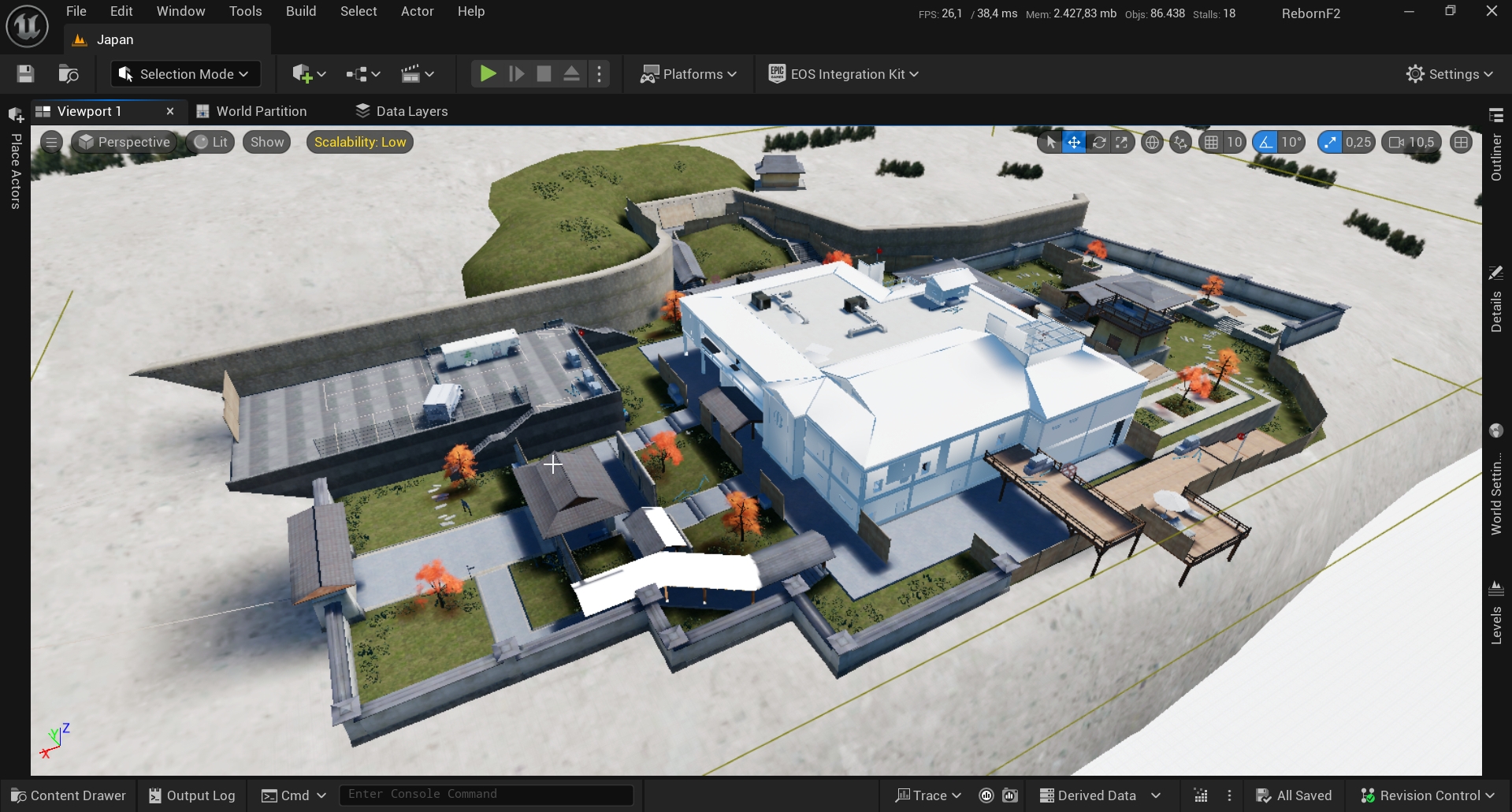This screenshot has width=1512, height=812.
Task: Click the surface snapping icon
Action: (1180, 143)
